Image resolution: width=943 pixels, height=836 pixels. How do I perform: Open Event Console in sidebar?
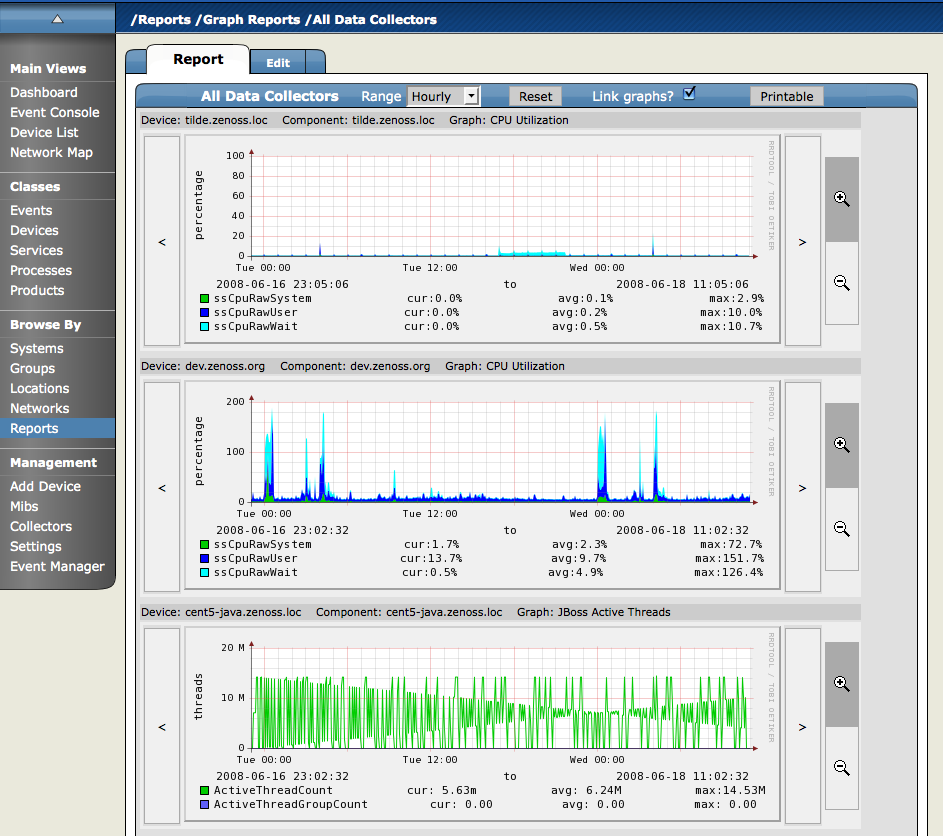click(x=55, y=113)
